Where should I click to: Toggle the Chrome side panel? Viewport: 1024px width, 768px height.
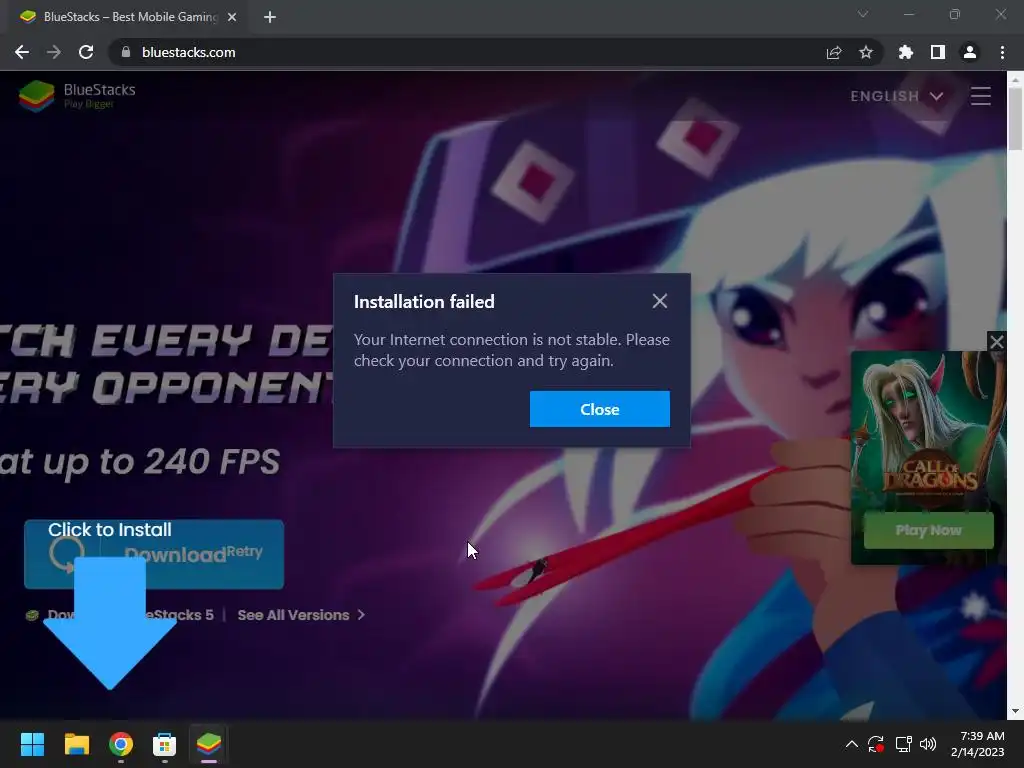coord(938,52)
